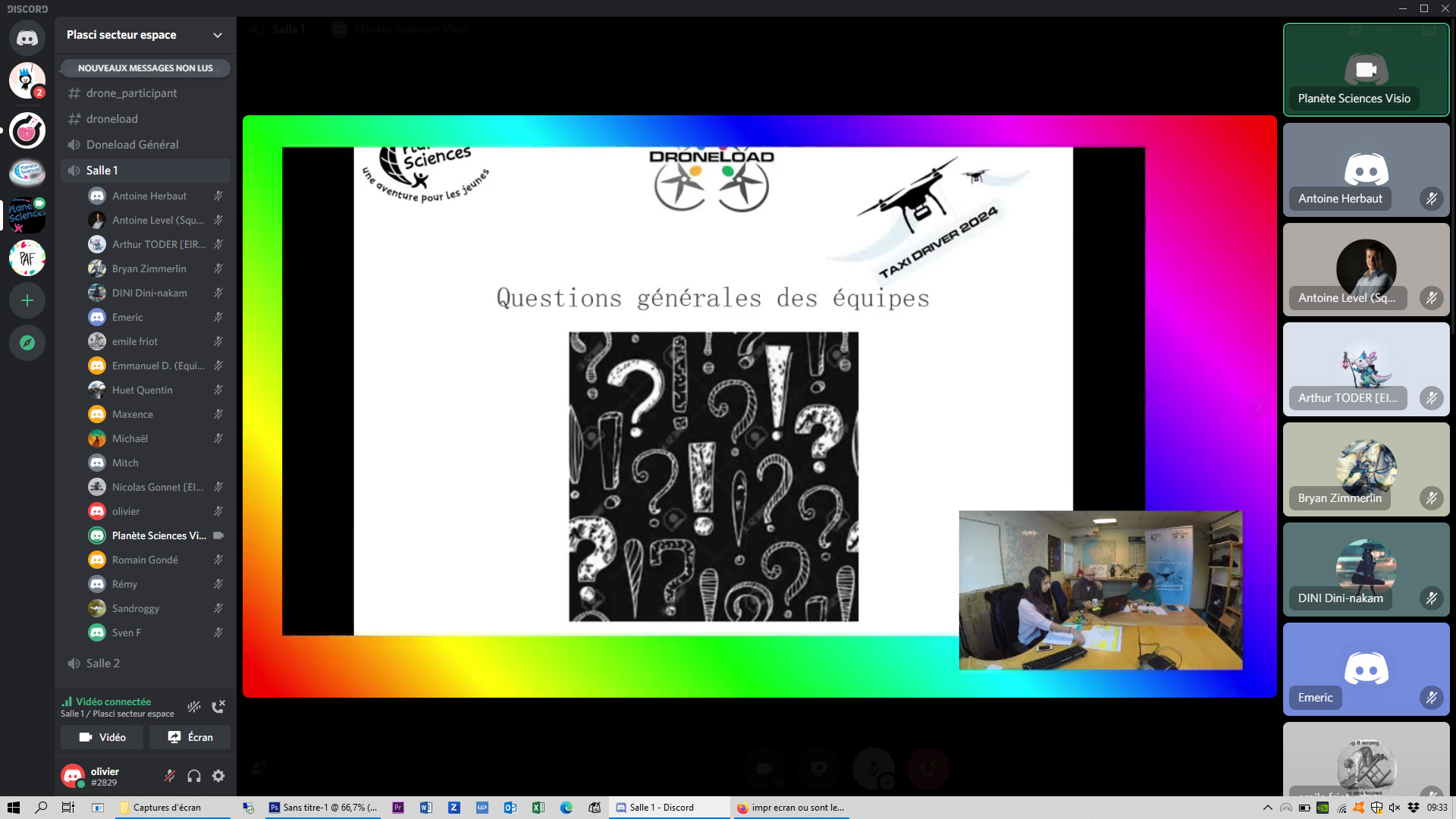The height and width of the screenshot is (819, 1456).
Task: Open Outlook from the taskbar
Action: [x=510, y=808]
